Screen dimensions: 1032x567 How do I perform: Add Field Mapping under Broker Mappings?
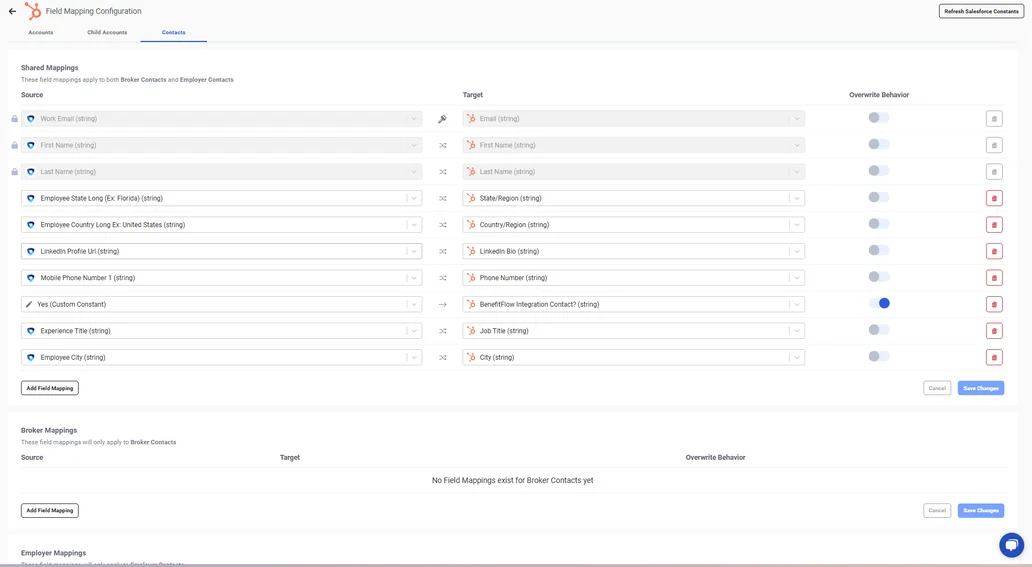coord(50,510)
